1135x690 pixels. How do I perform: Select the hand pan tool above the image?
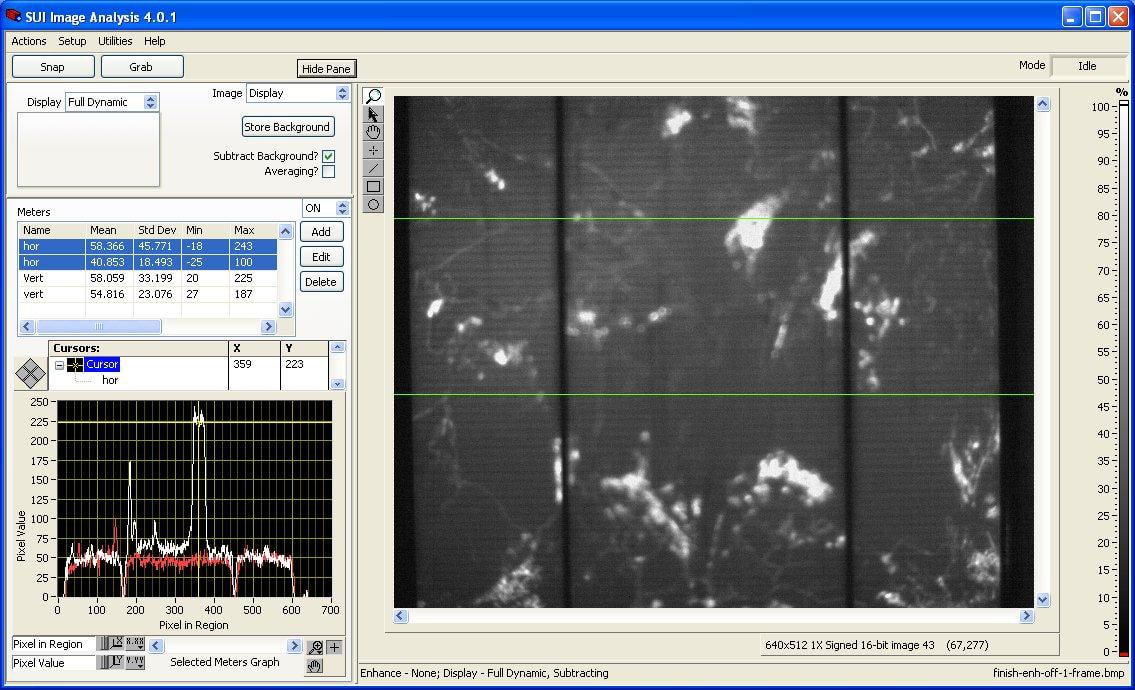click(373, 132)
